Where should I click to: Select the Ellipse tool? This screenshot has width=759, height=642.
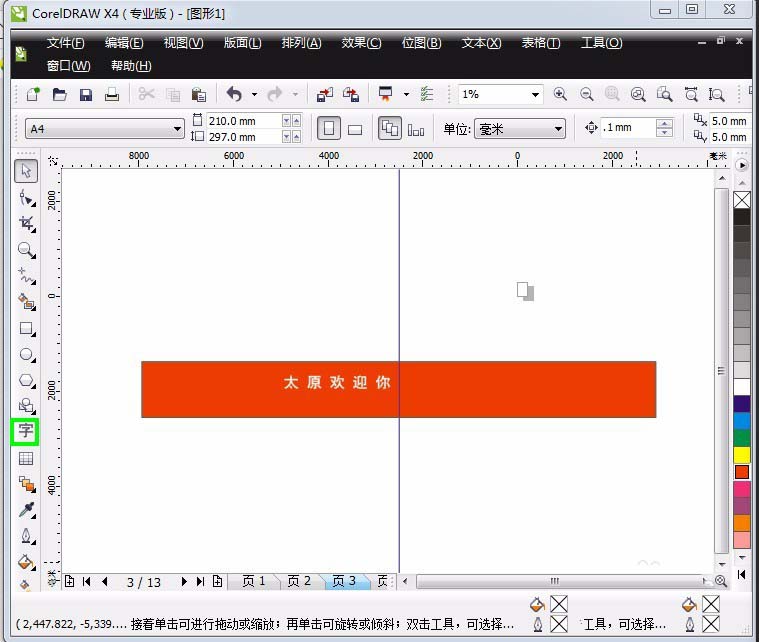26,354
